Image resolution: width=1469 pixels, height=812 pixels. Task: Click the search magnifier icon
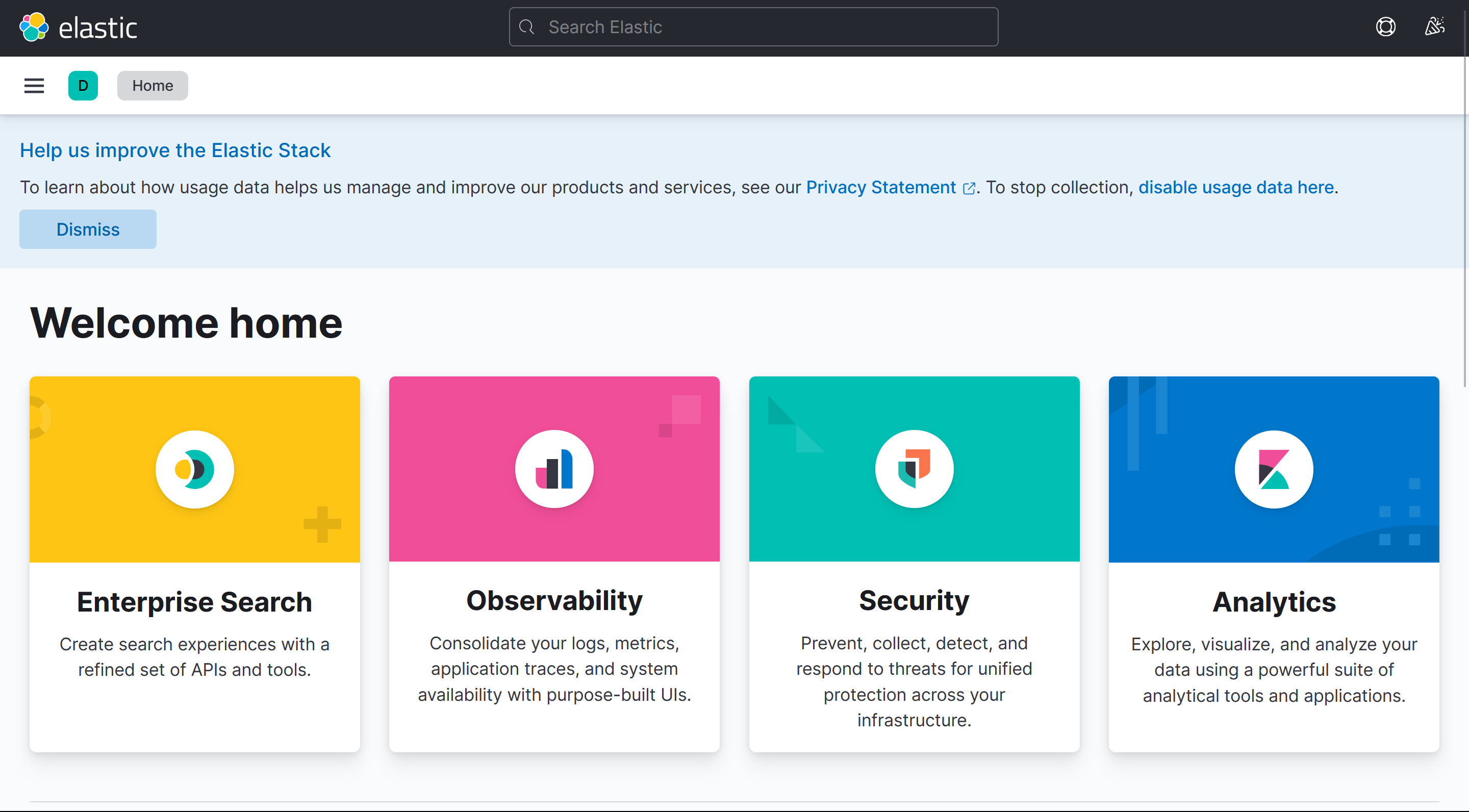coord(527,27)
